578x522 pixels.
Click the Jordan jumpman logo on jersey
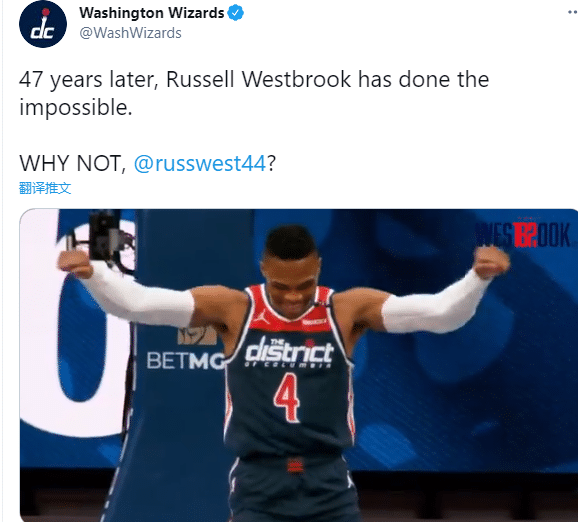(x=261, y=317)
